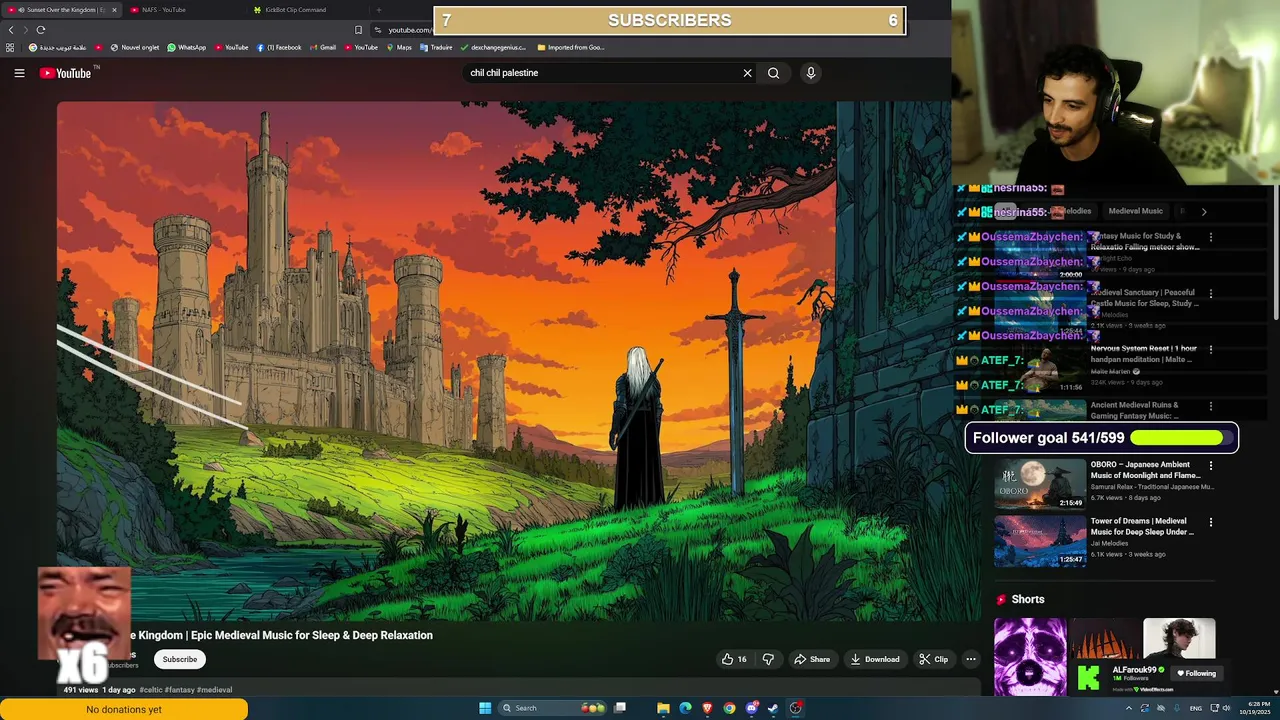Open Maps bookmark
1280x720 pixels.
pyautogui.click(x=399, y=47)
